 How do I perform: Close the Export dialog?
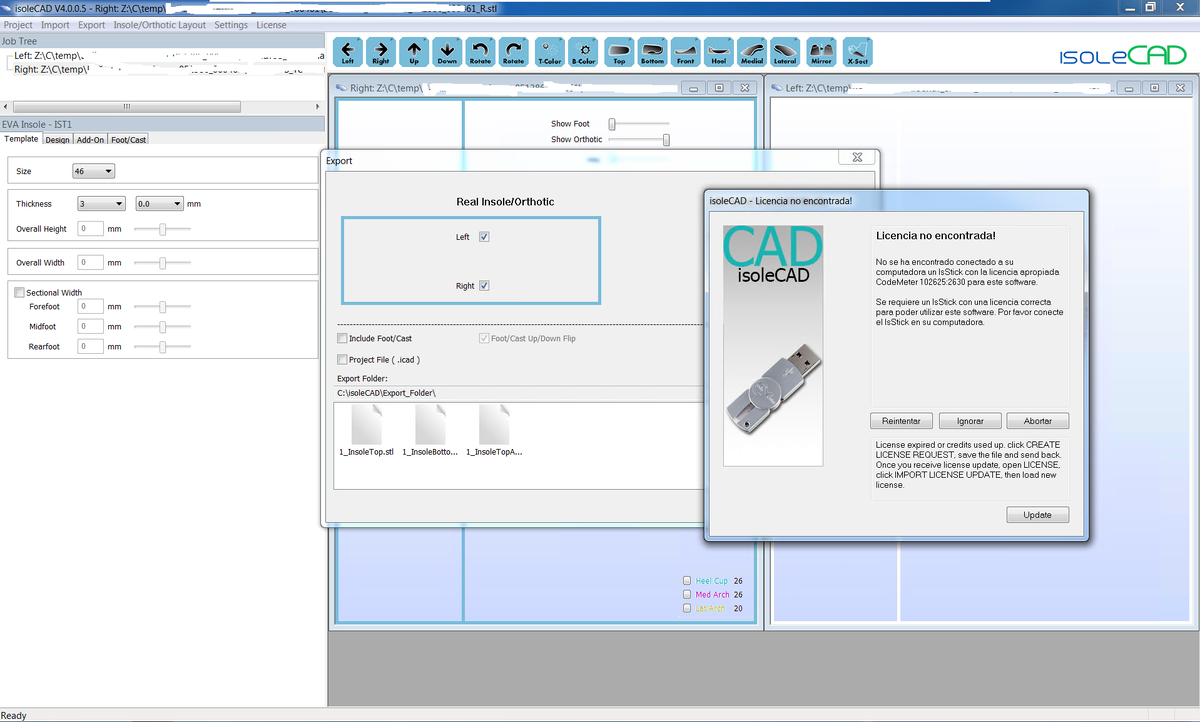tap(857, 158)
